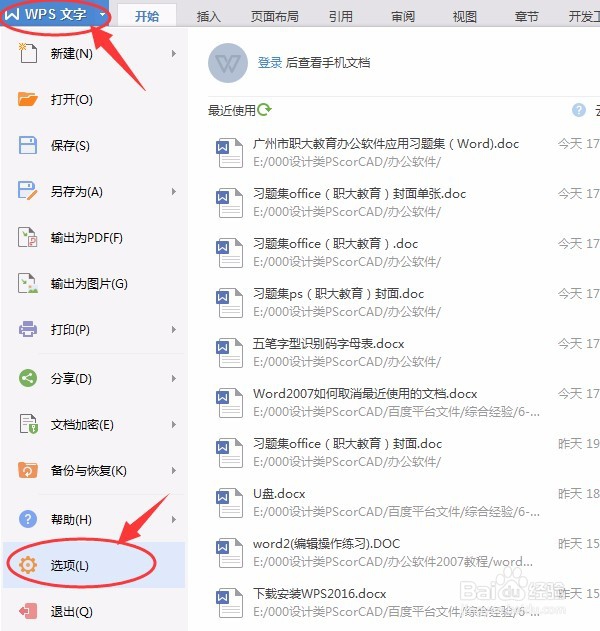
Task: Open 广州市职大教育办公软件应用习题集（Word).doc name
Action: 386,144
